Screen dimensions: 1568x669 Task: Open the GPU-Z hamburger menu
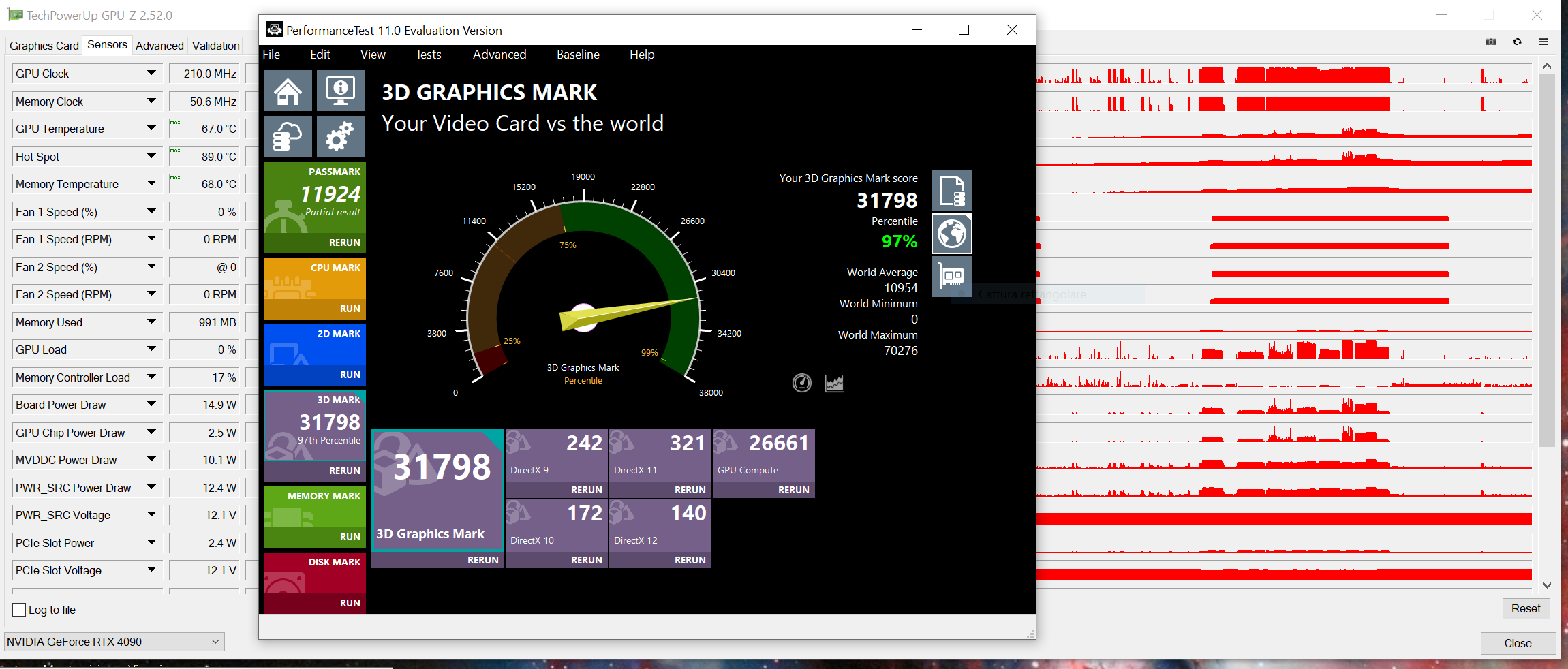coord(1543,42)
